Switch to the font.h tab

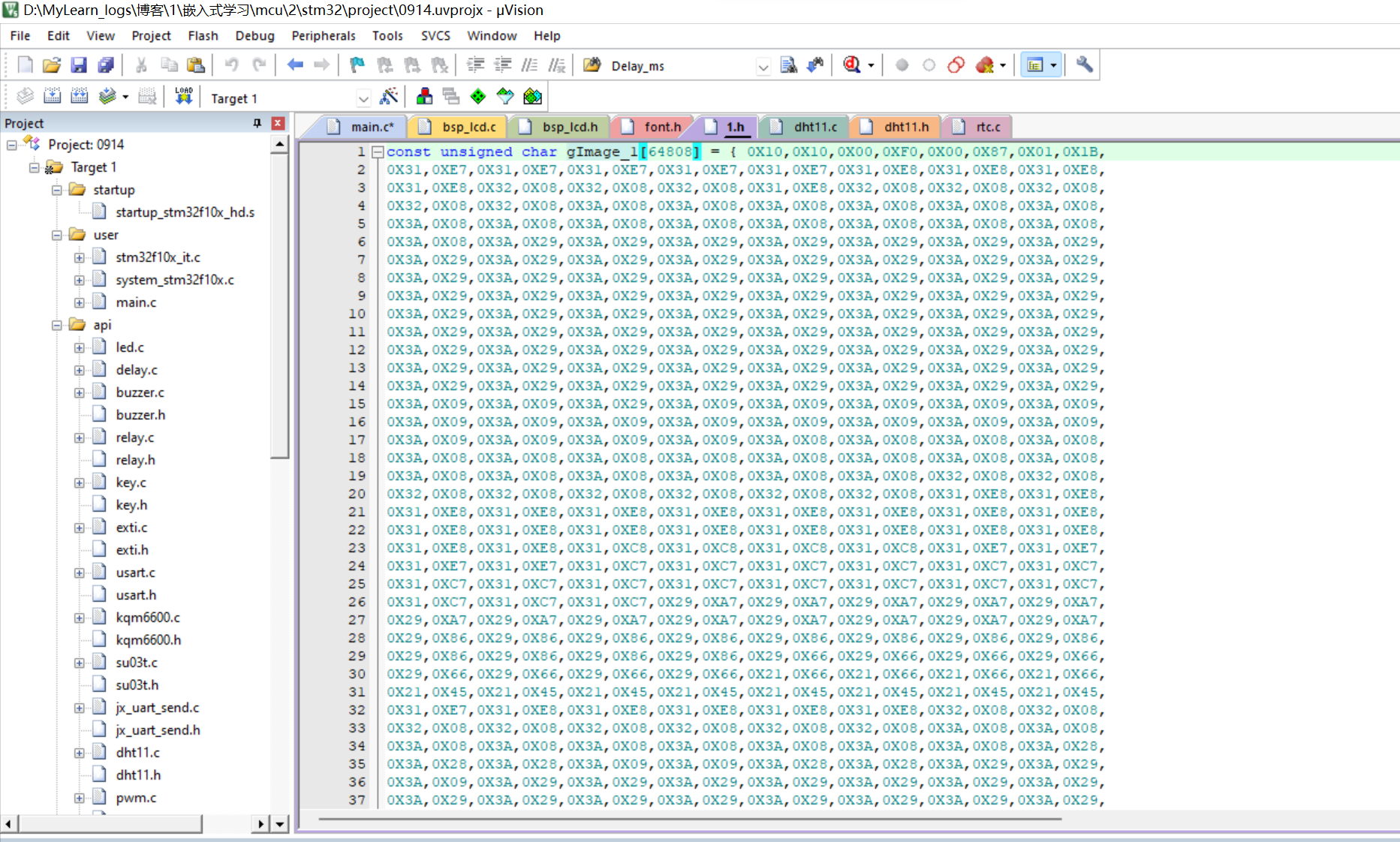(x=653, y=127)
